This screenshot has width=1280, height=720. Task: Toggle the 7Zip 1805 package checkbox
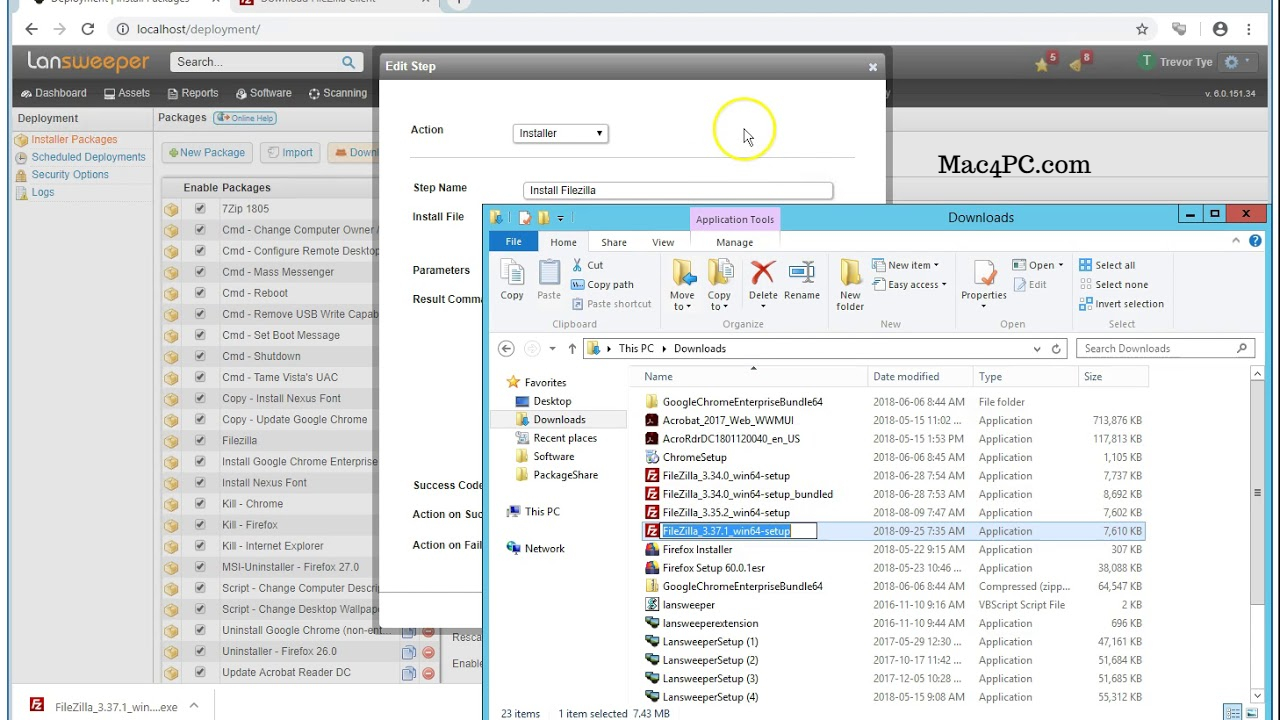200,209
